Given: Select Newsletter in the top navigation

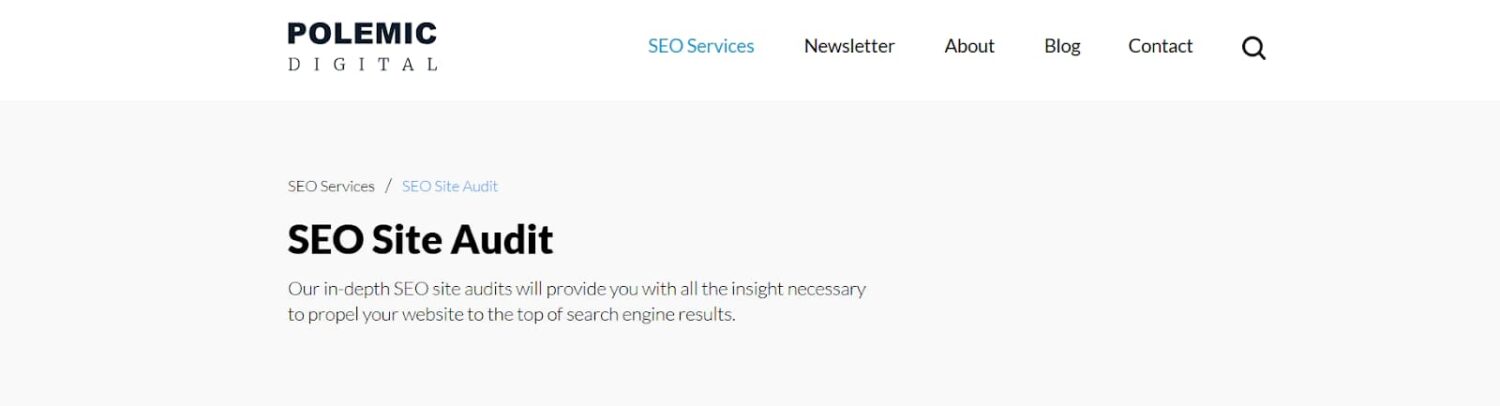Looking at the screenshot, I should (x=849, y=46).
